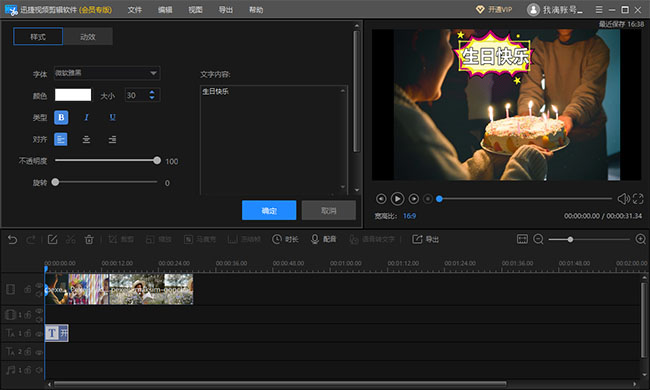
Task: Open the 字体 font dropdown
Action: coord(107,73)
